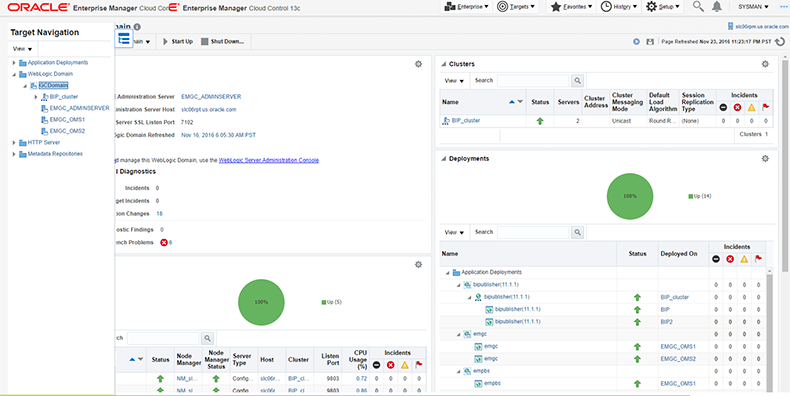Expand the HTTP Server tree node
This screenshot has width=790, height=396.
14,143
